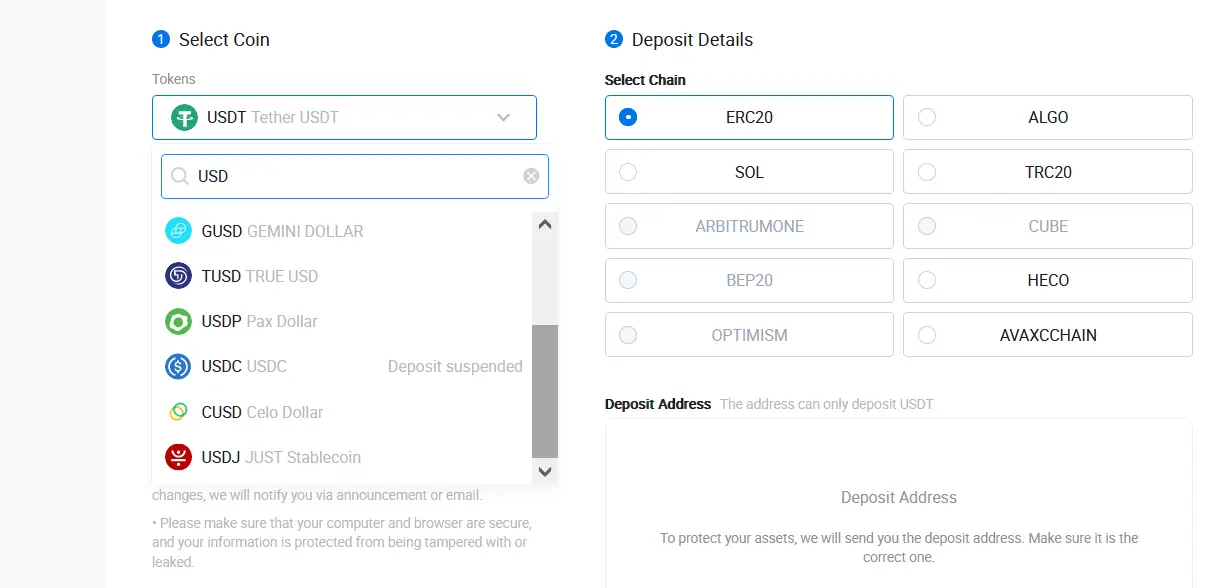Click the USDP Pax Dollar coin icon
Screen dimensions: 1232x588
pyautogui.click(x=178, y=322)
